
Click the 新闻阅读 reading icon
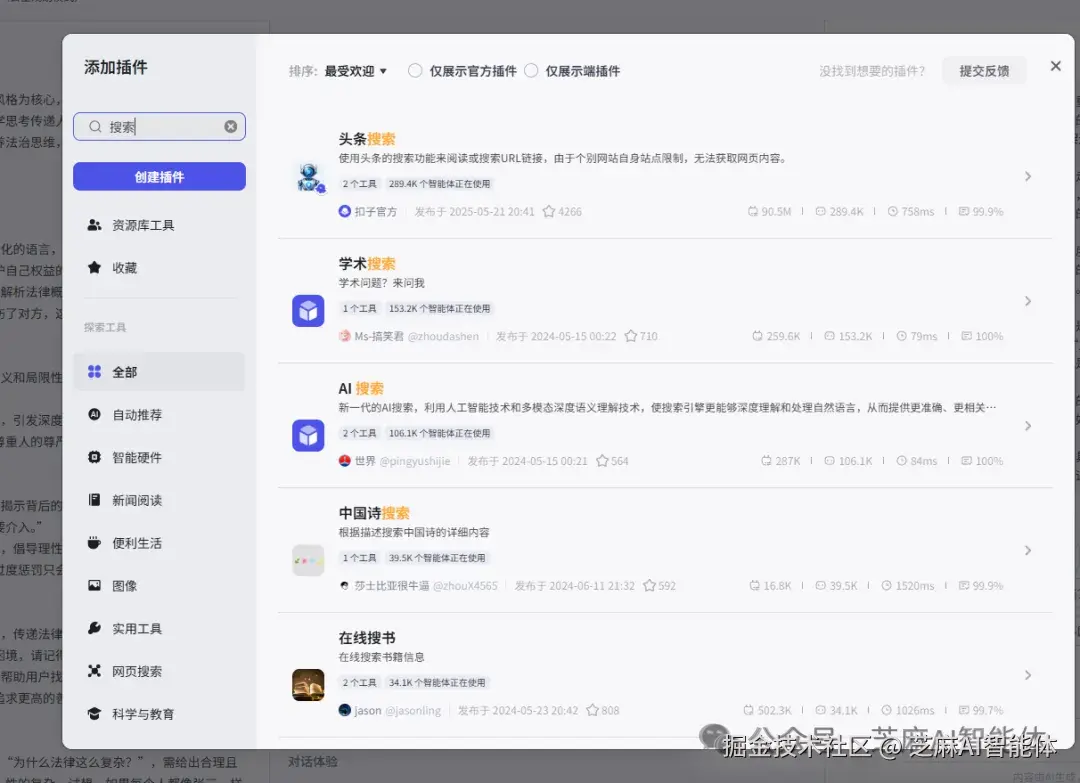92,500
